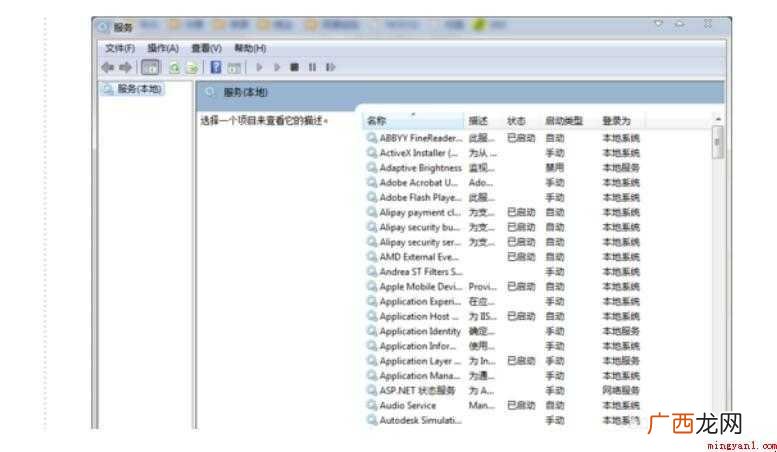This screenshot has width=777, height=452.
Task: Export the list using toolbar icon
Action: pyautogui.click(x=192, y=67)
